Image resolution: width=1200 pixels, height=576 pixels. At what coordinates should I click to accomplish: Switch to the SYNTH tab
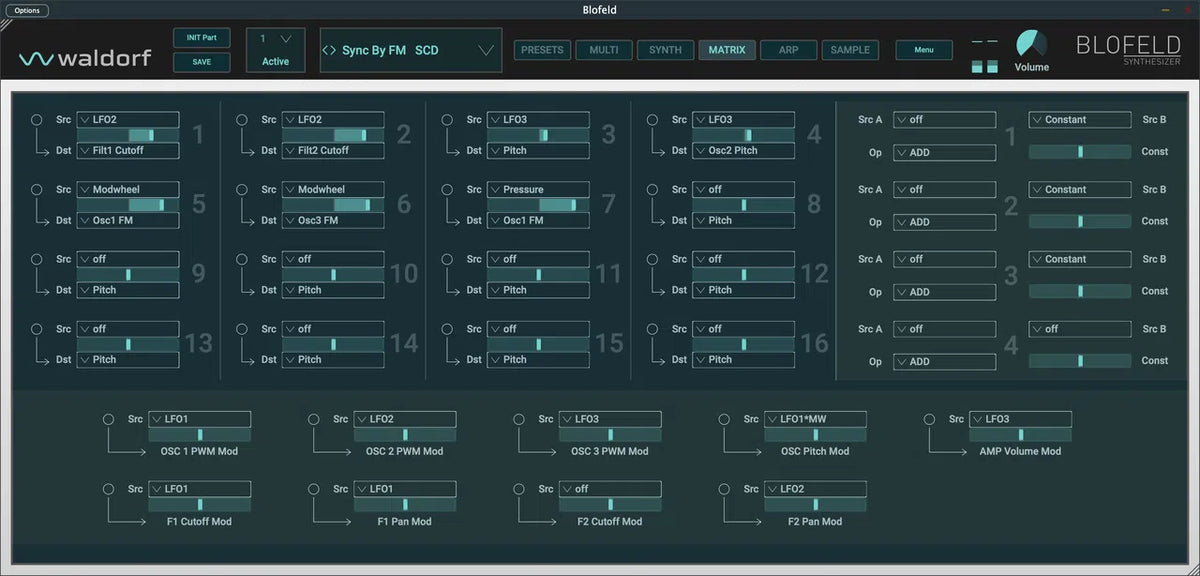[665, 50]
